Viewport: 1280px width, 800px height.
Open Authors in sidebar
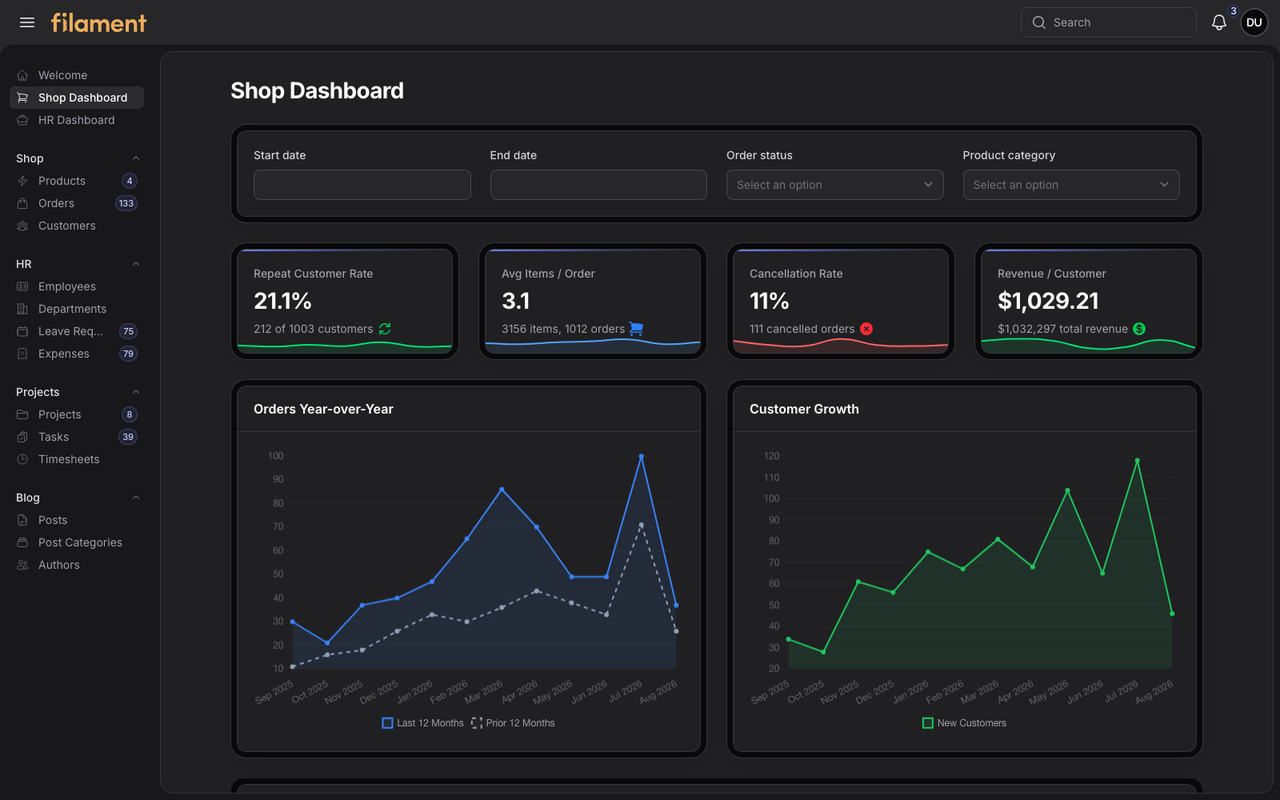tap(77, 565)
